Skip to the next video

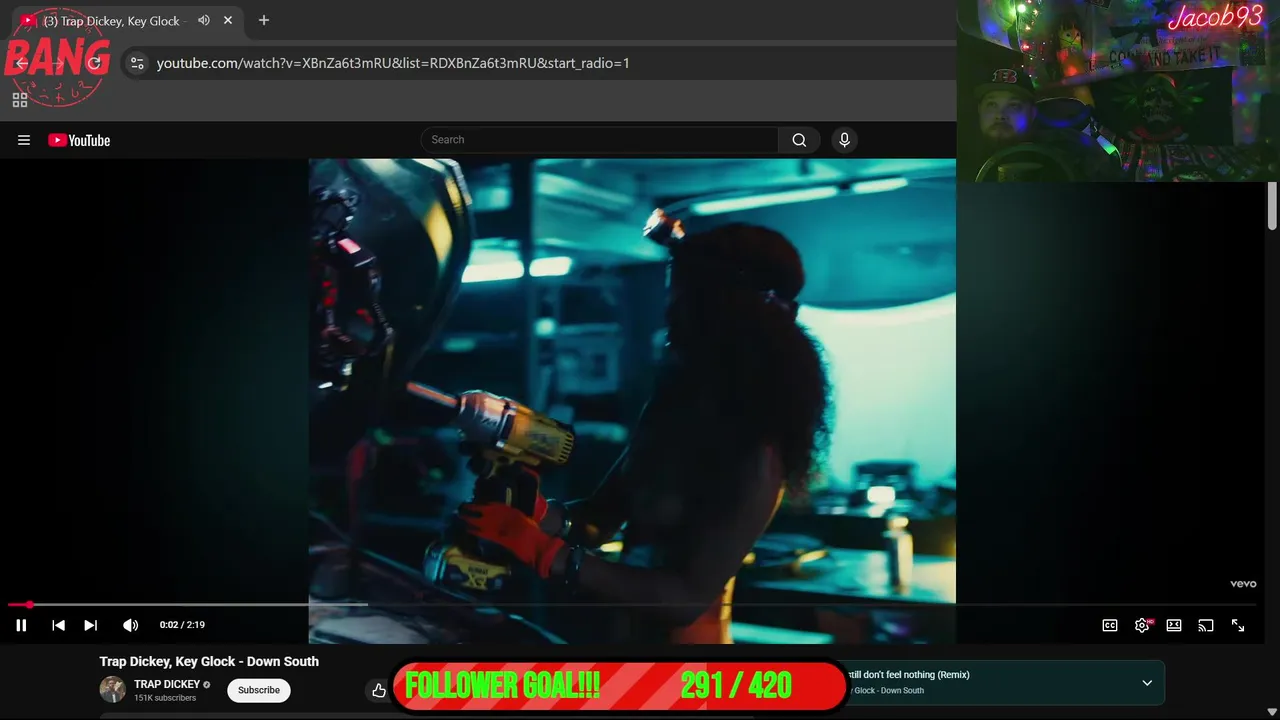pyautogui.click(x=90, y=625)
